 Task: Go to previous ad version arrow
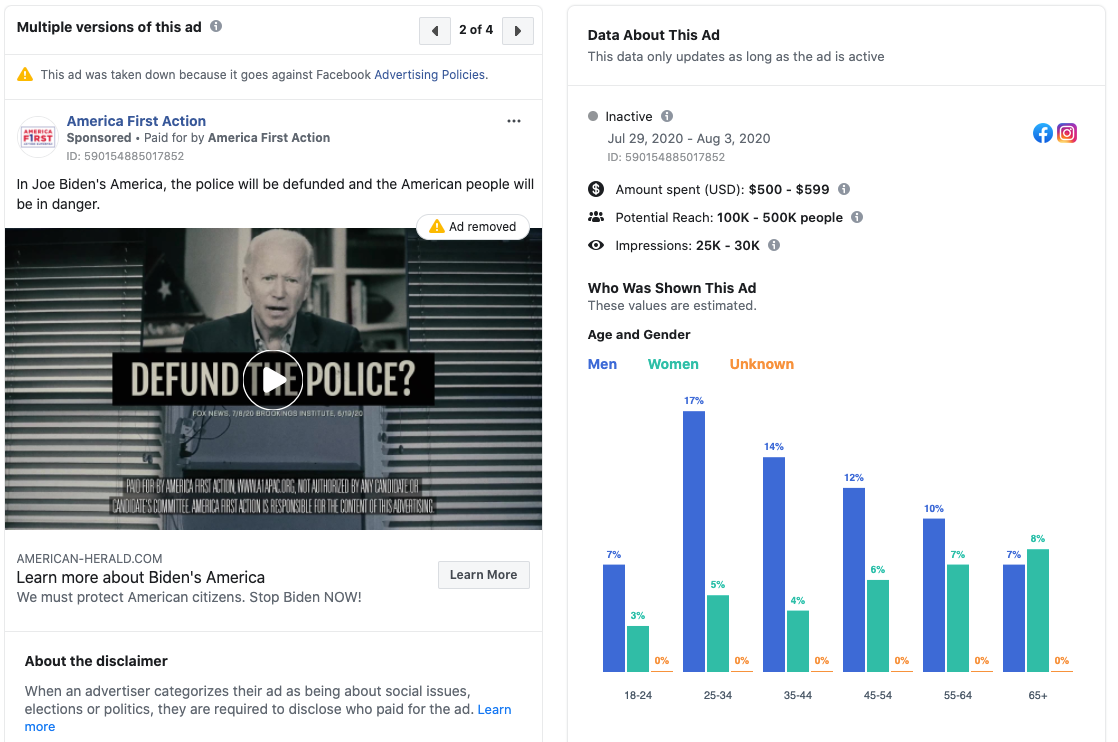pos(435,31)
